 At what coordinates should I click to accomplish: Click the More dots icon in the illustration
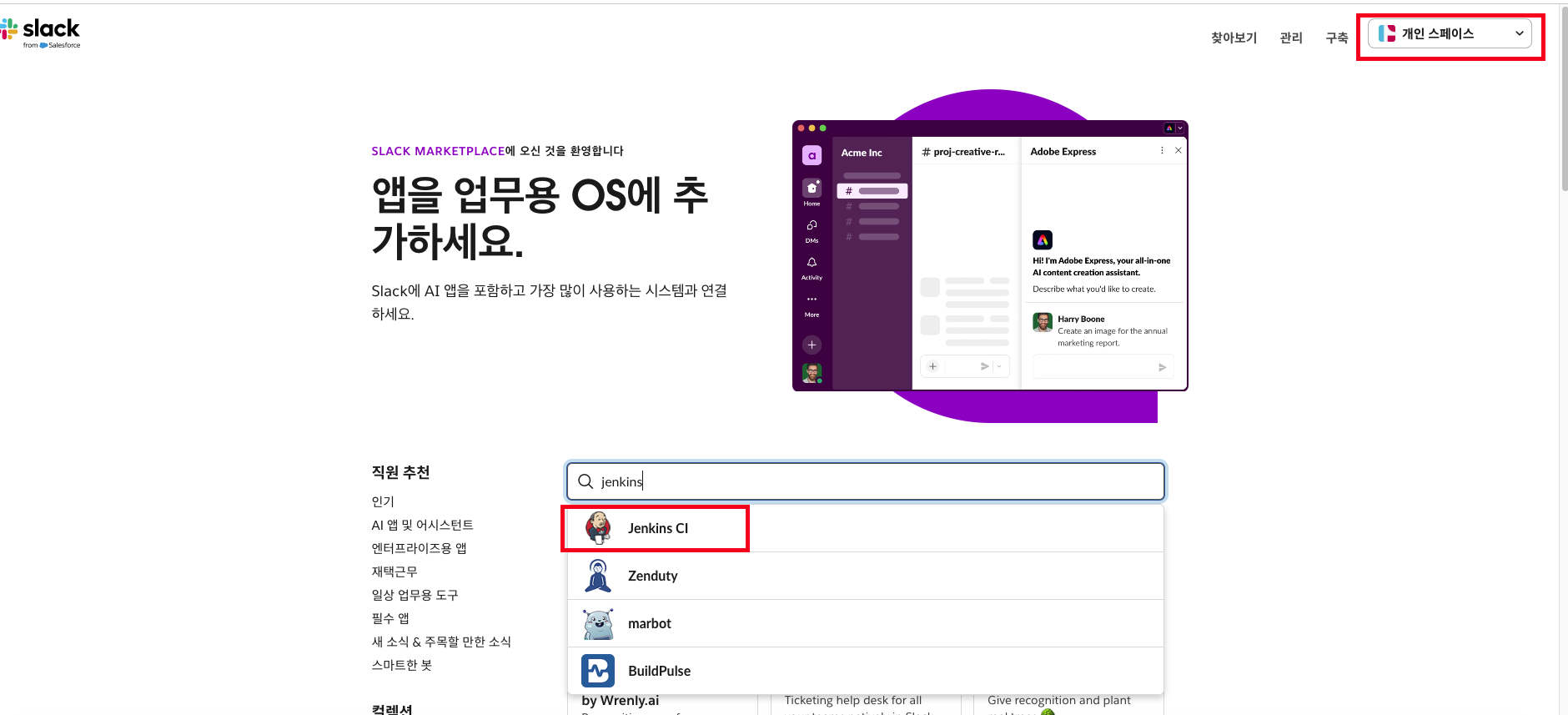click(x=812, y=299)
